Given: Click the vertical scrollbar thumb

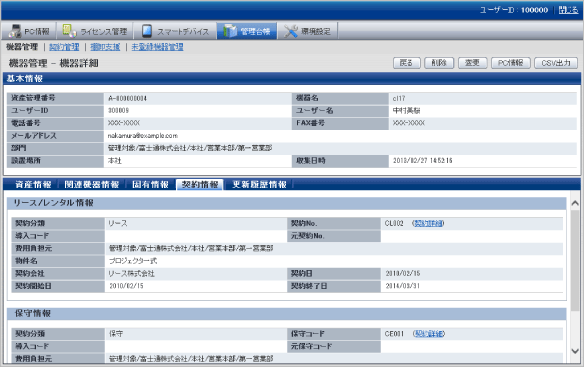Looking at the screenshot, I should 575,260.
